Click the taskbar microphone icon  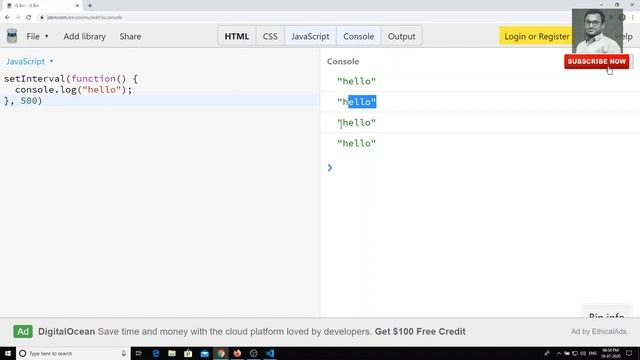pyautogui.click(x=124, y=353)
